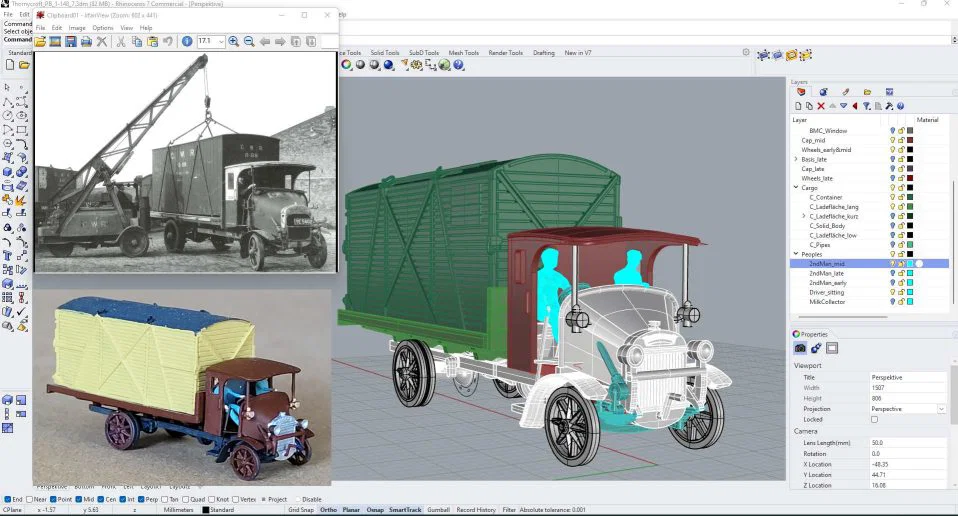Click the IrfanView image info icon
This screenshot has height=516, width=958.
(186, 41)
